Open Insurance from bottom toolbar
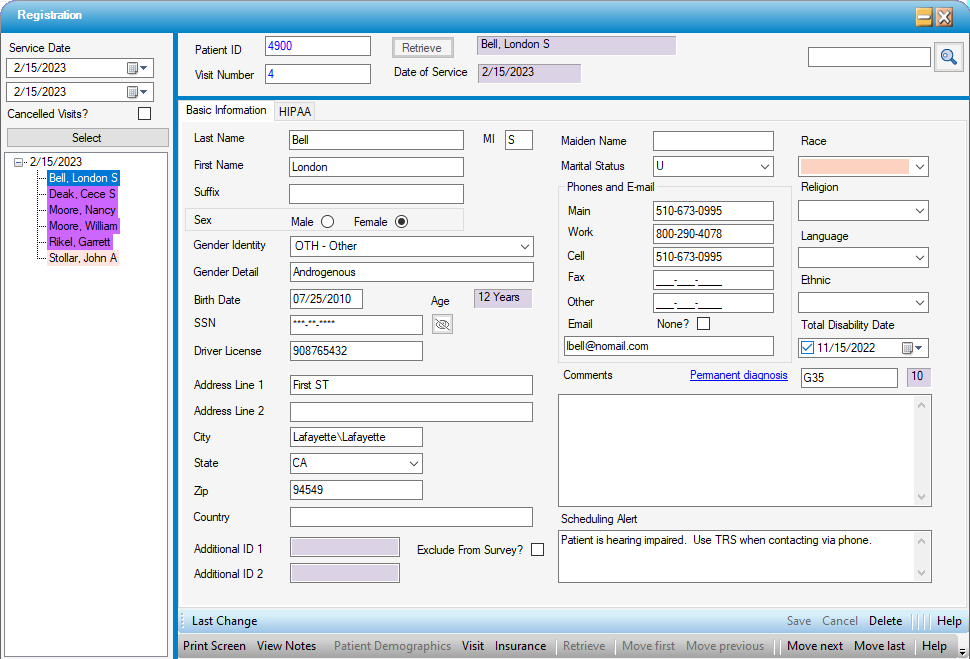The width and height of the screenshot is (970, 659). point(520,646)
